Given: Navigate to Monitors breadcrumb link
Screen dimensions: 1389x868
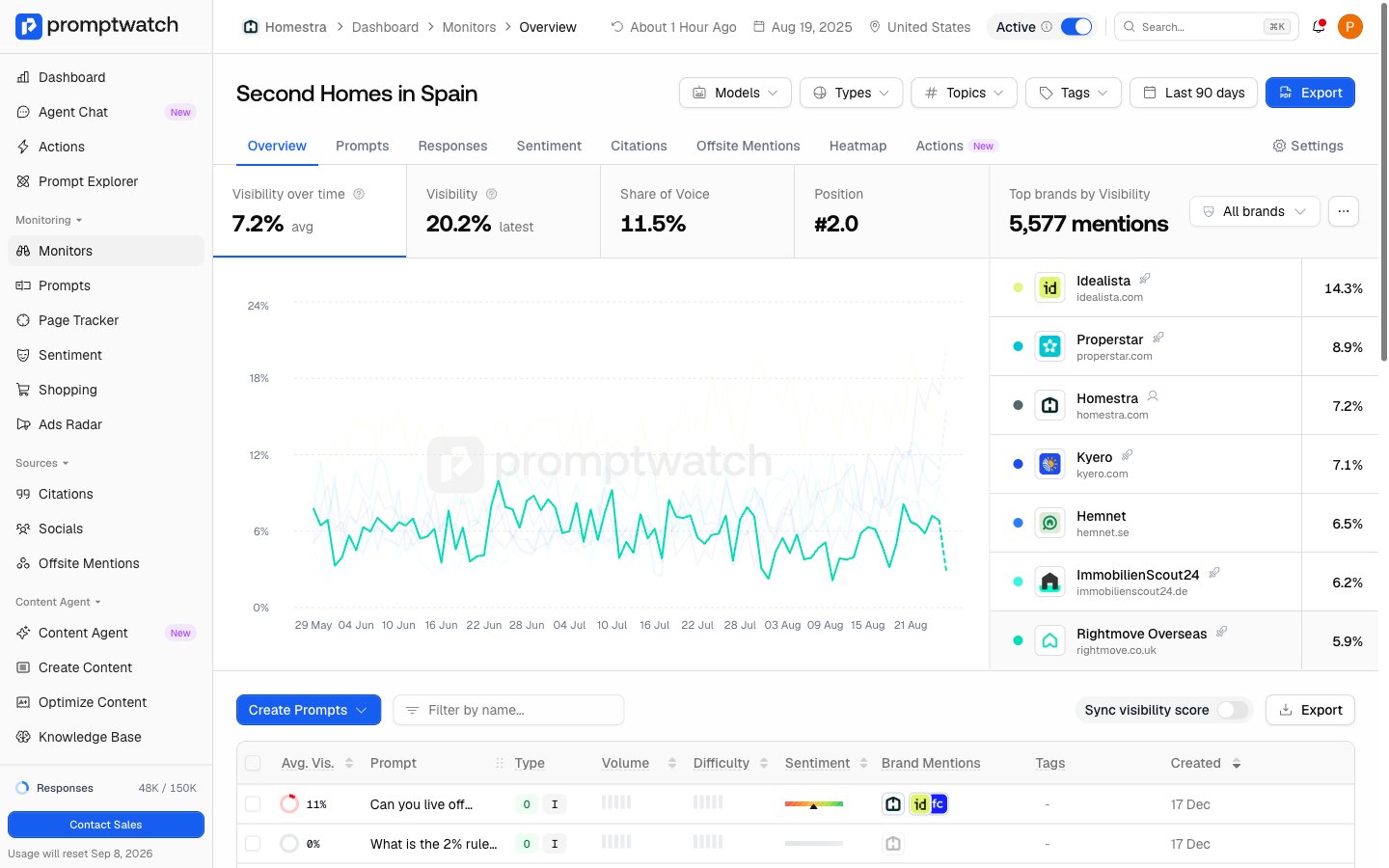Looking at the screenshot, I should pyautogui.click(x=469, y=27).
